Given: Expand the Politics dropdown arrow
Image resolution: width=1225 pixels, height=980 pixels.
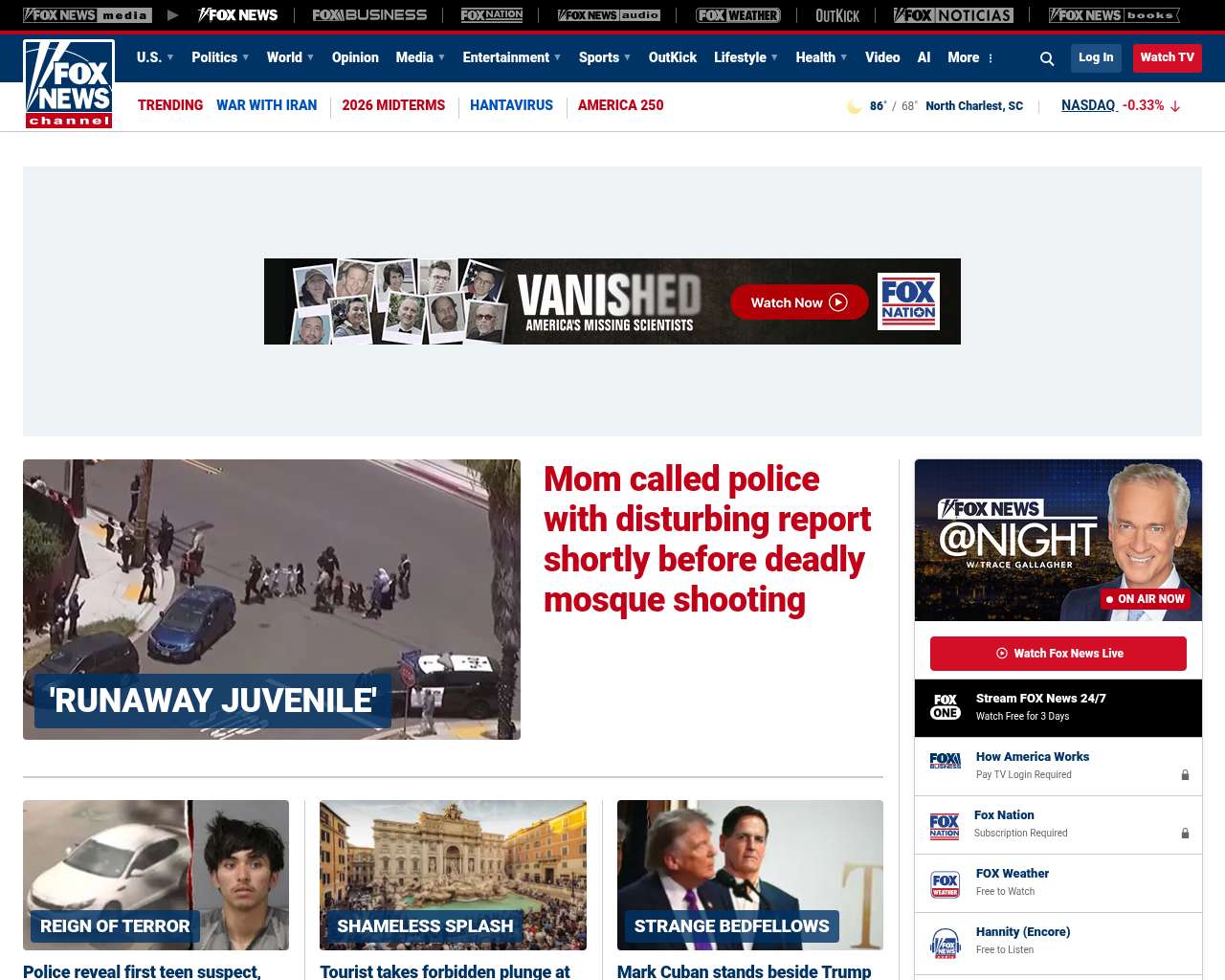Looking at the screenshot, I should 246,57.
